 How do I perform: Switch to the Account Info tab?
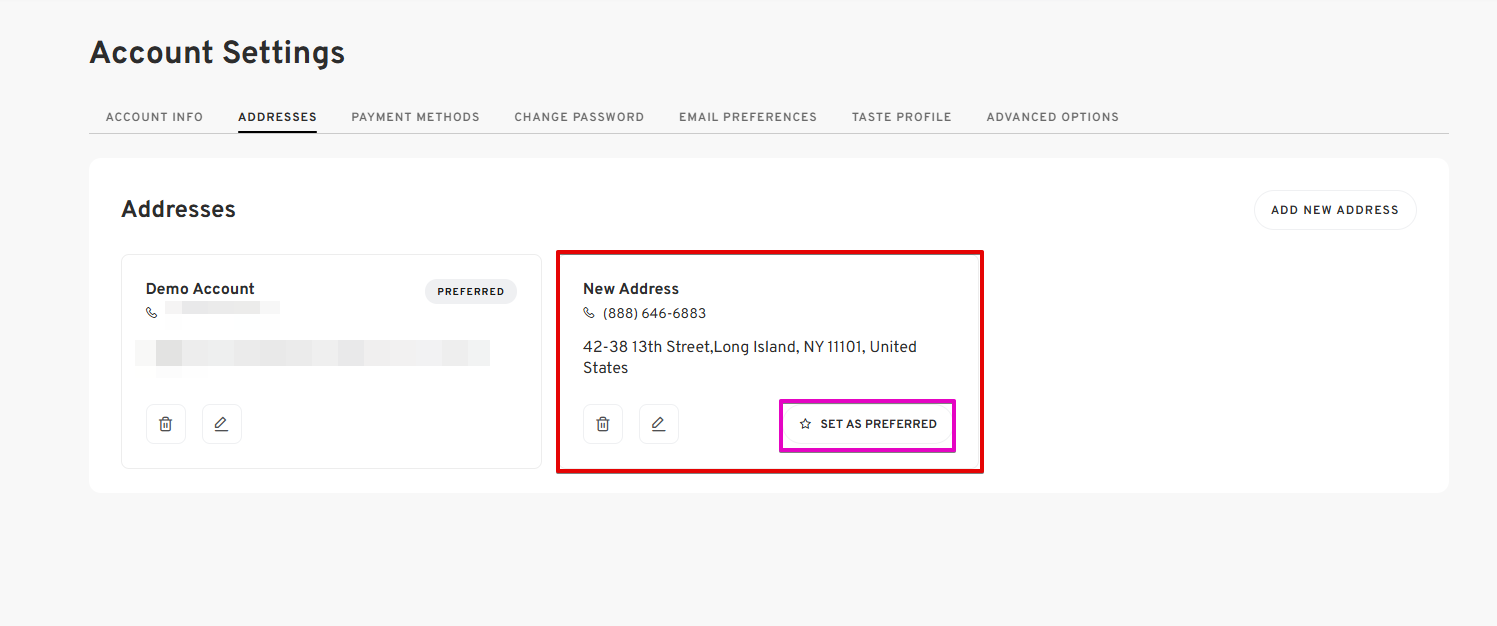tap(154, 117)
